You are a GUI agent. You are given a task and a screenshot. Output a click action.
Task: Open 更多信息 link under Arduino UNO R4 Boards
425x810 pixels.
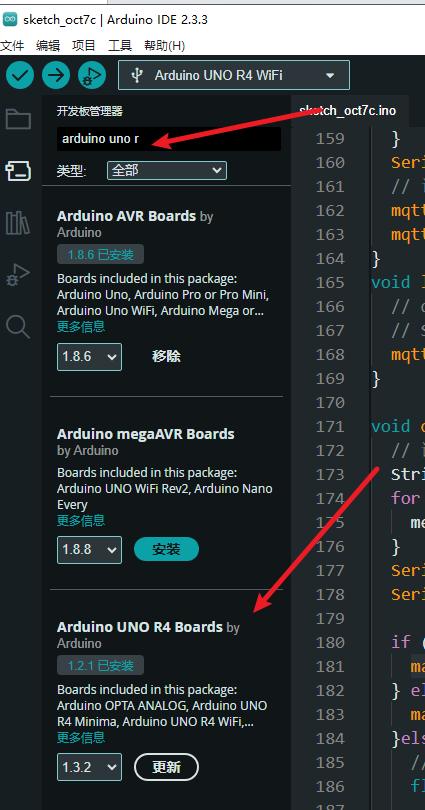[x=81, y=737]
